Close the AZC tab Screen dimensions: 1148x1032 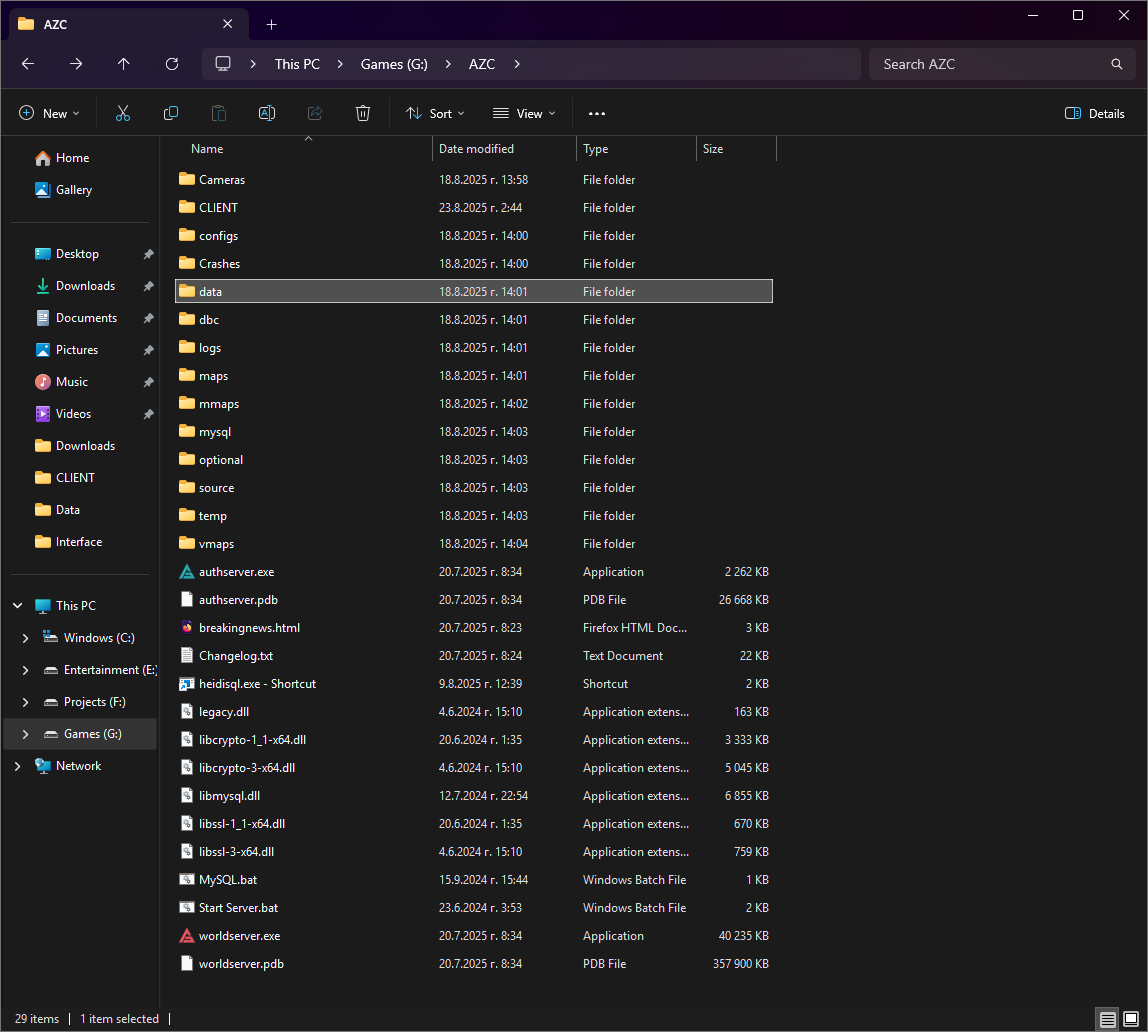point(228,24)
